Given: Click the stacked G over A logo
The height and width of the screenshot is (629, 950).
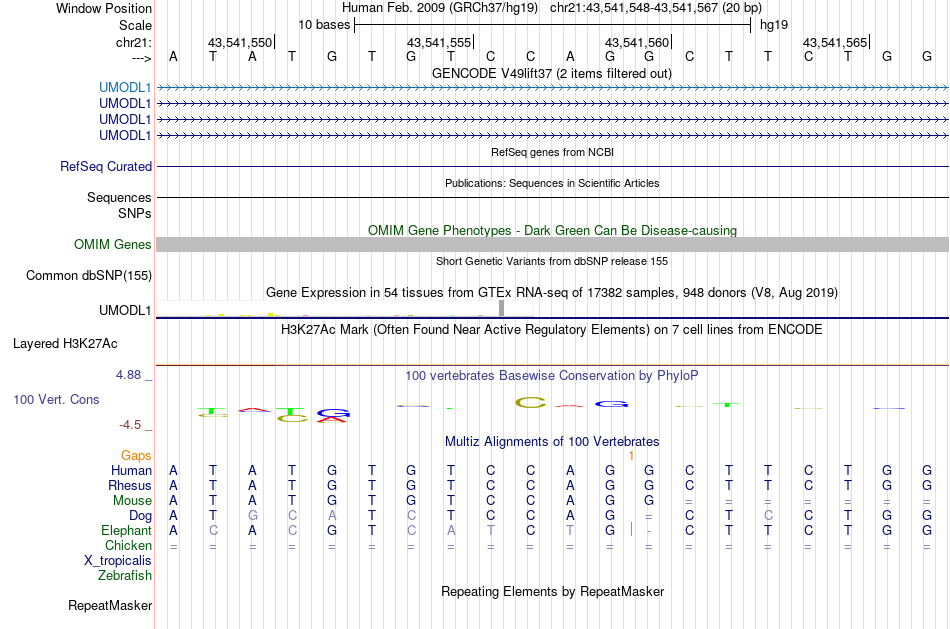Looking at the screenshot, I should 333,416.
